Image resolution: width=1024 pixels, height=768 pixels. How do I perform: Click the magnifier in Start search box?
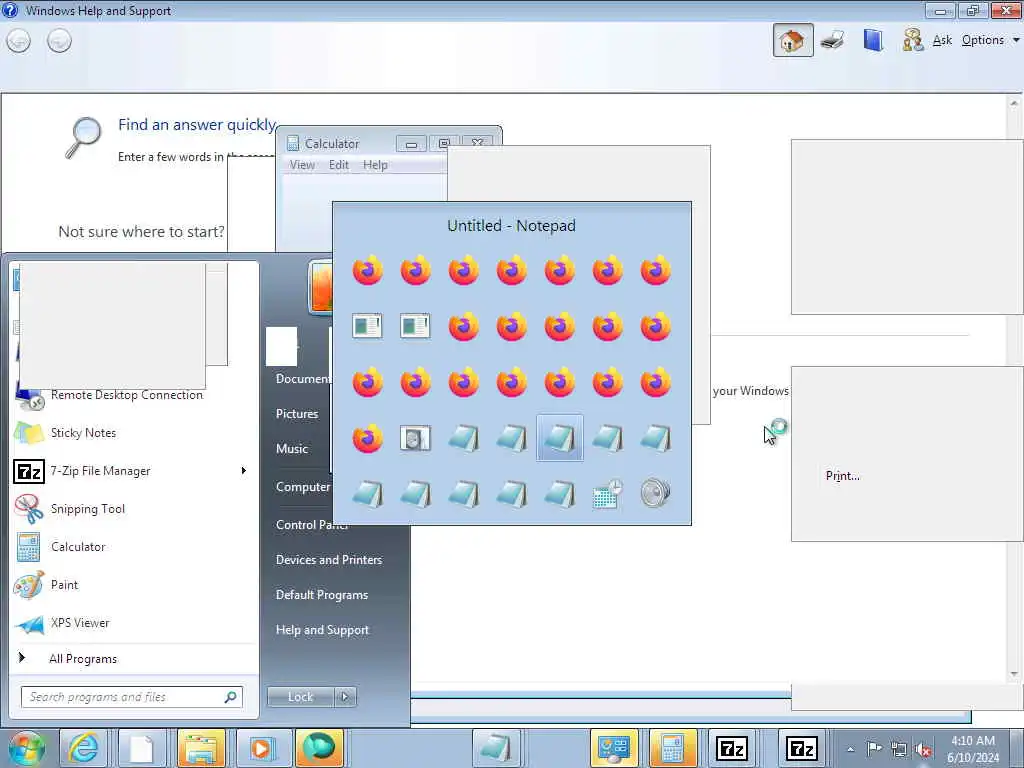230,697
